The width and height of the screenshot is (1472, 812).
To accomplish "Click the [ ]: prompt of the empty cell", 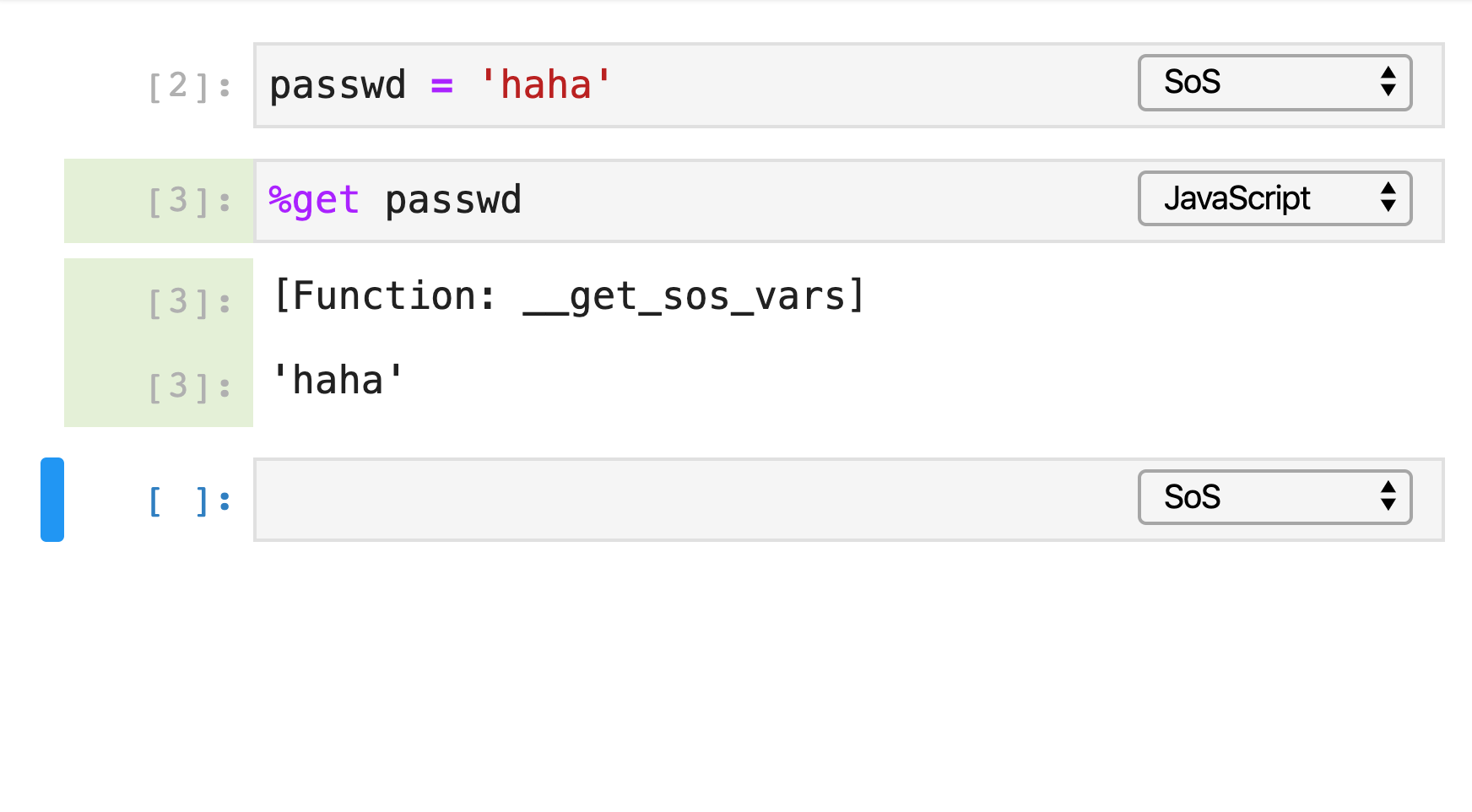I will [187, 500].
